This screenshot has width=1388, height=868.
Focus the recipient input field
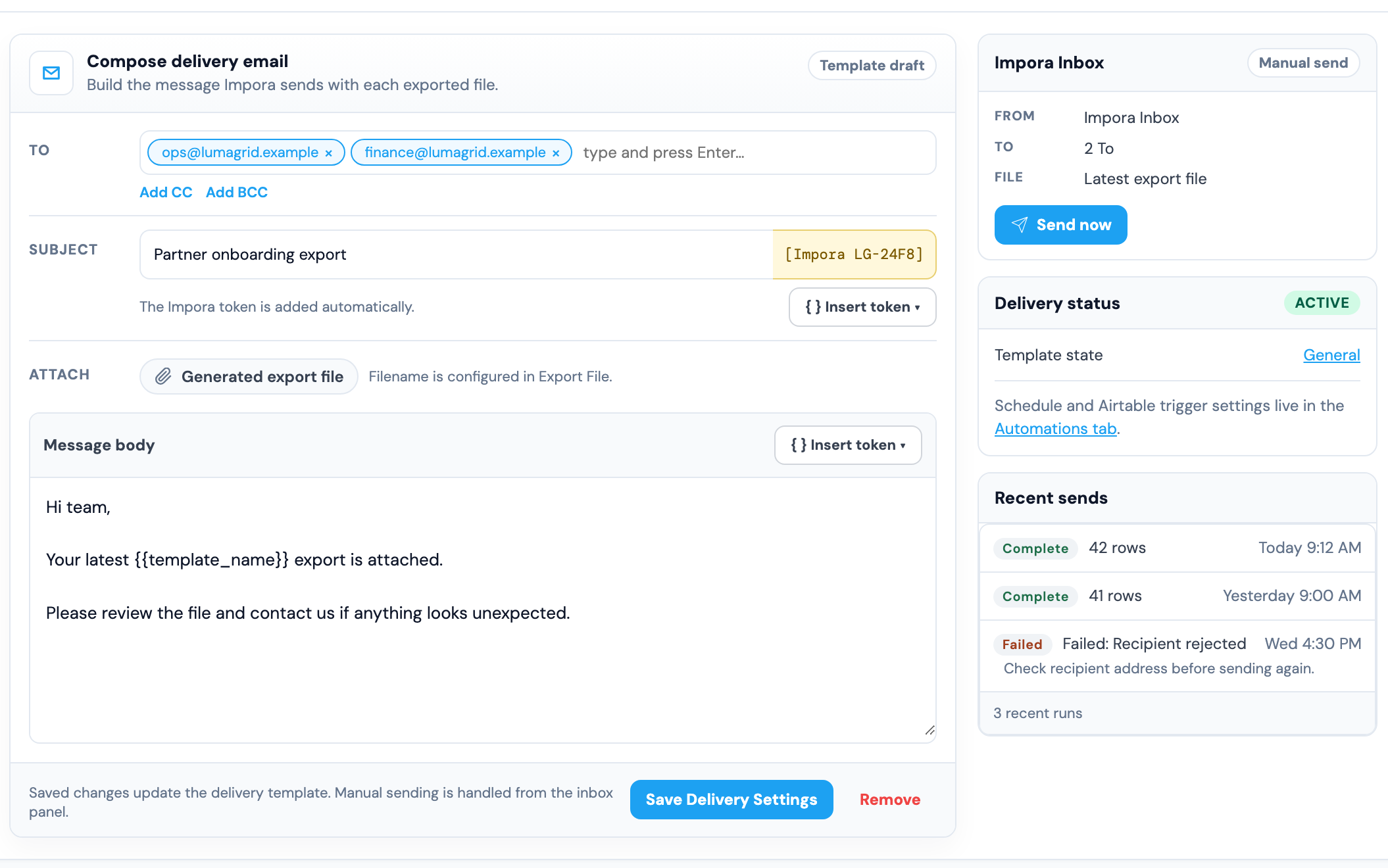coord(755,153)
